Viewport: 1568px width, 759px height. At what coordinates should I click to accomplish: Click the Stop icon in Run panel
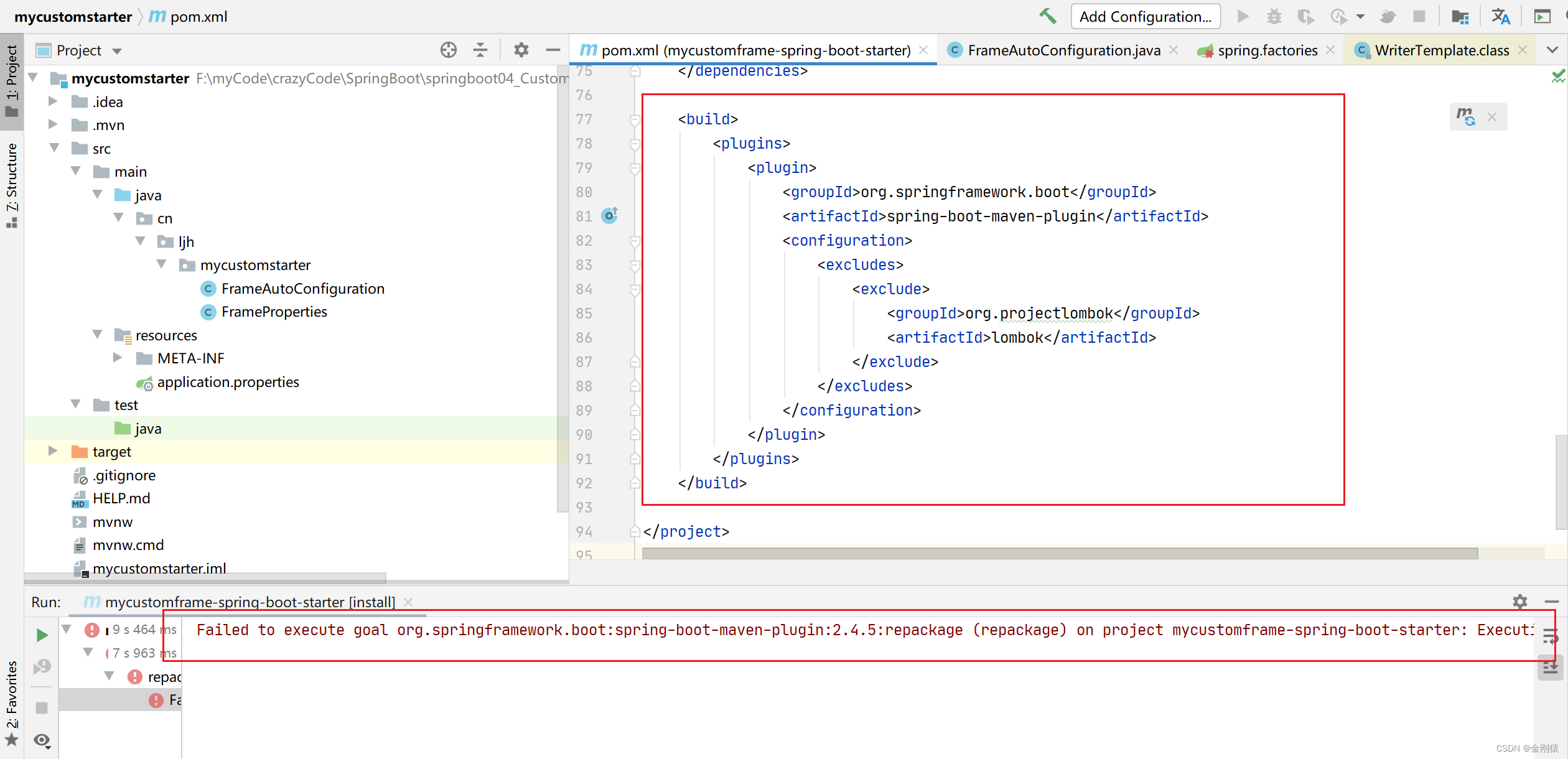42,708
